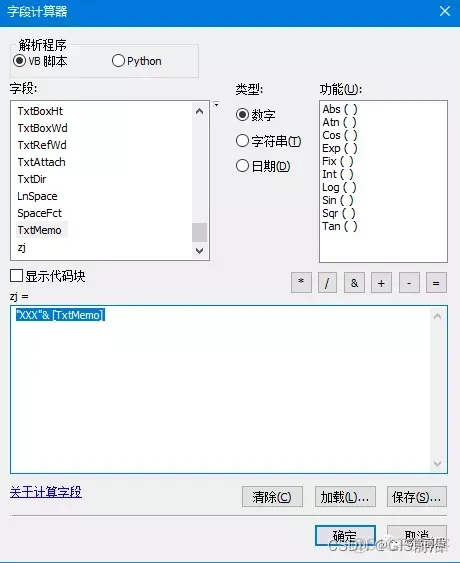Pick the Tan ( ) function

(340, 226)
